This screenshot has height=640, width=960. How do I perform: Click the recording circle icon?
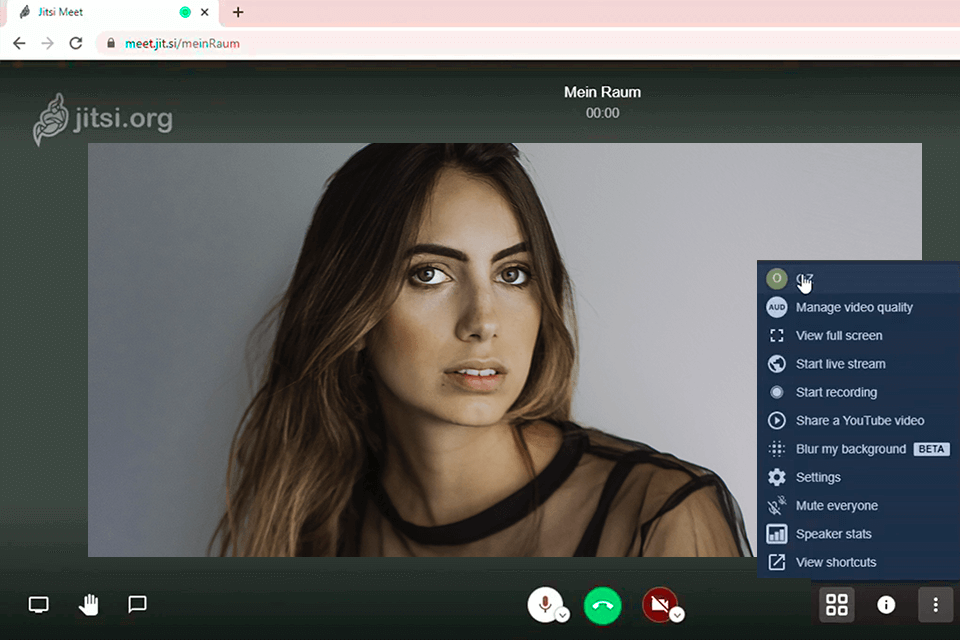click(776, 392)
